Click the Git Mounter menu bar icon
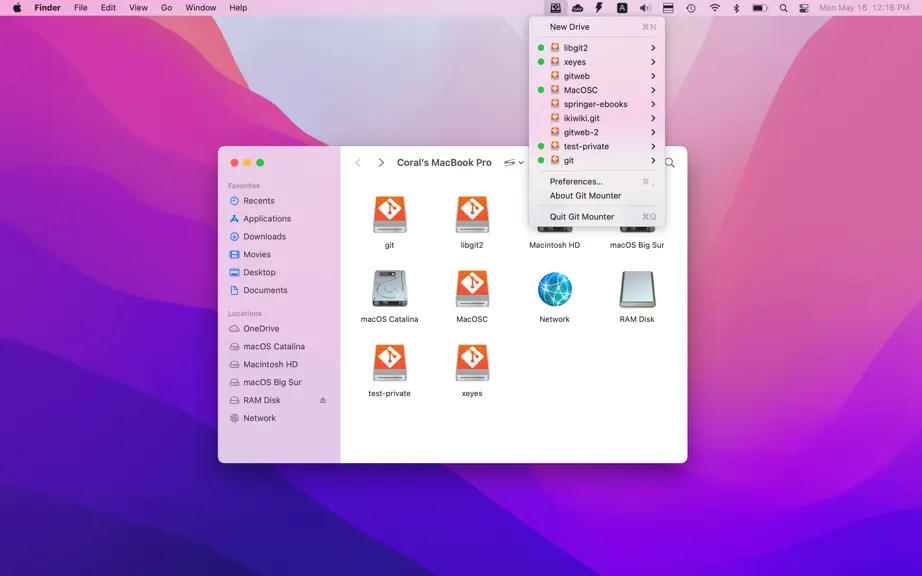The height and width of the screenshot is (576, 922). 555,8
